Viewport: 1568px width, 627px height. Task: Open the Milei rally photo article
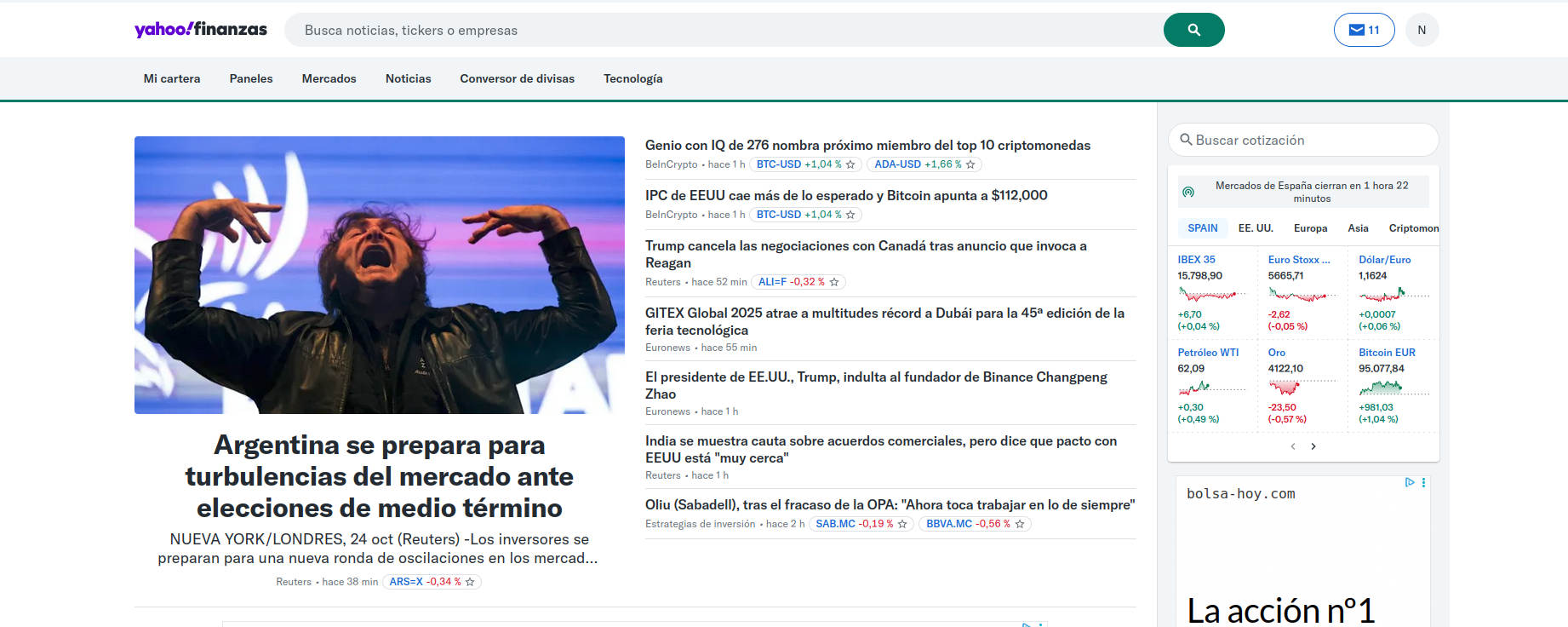click(380, 275)
